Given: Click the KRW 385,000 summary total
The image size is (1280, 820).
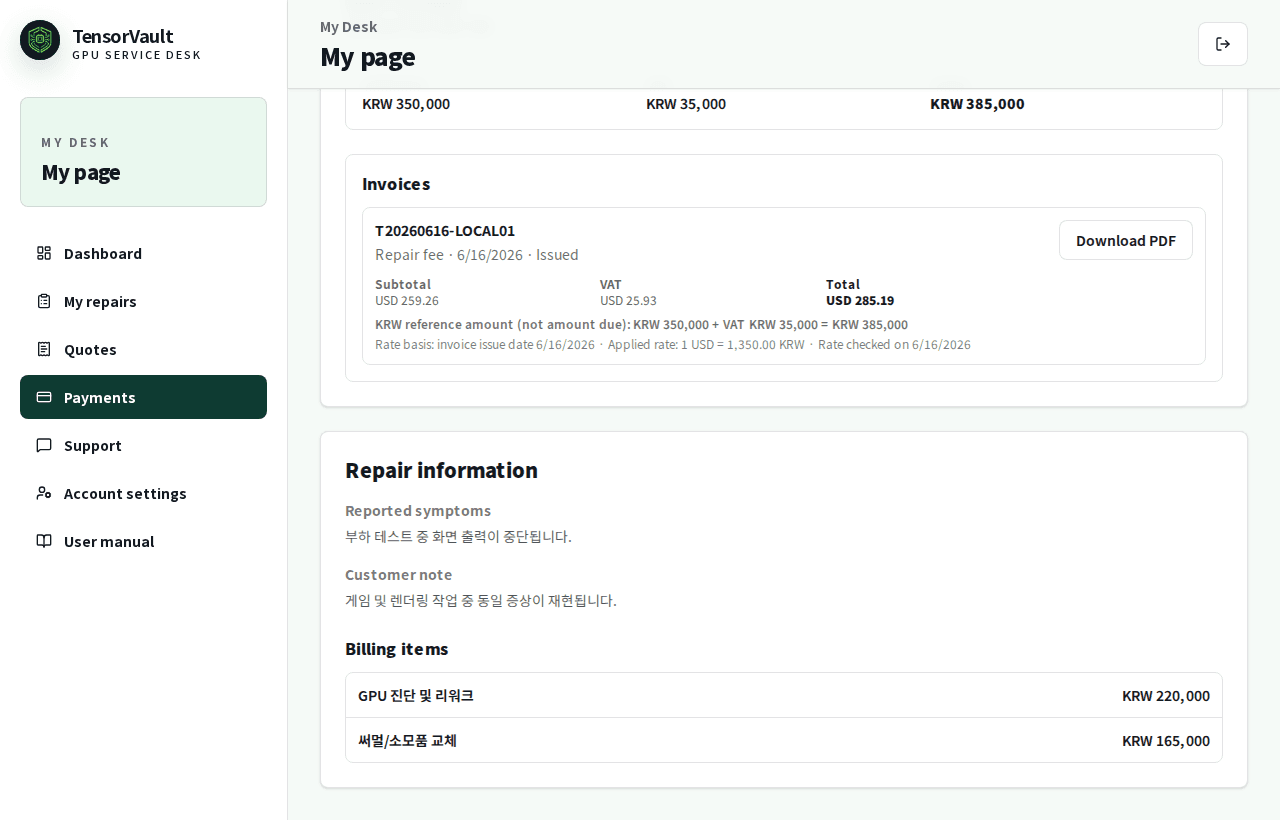Looking at the screenshot, I should pos(977,104).
